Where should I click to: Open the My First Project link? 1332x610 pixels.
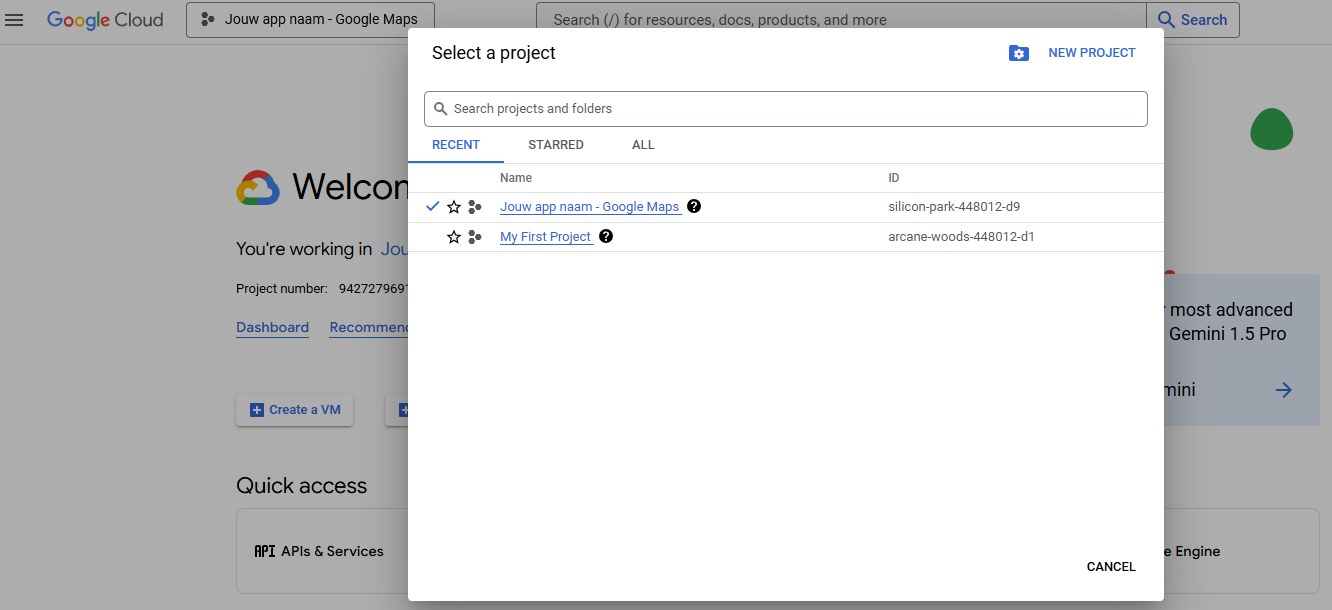[546, 237]
